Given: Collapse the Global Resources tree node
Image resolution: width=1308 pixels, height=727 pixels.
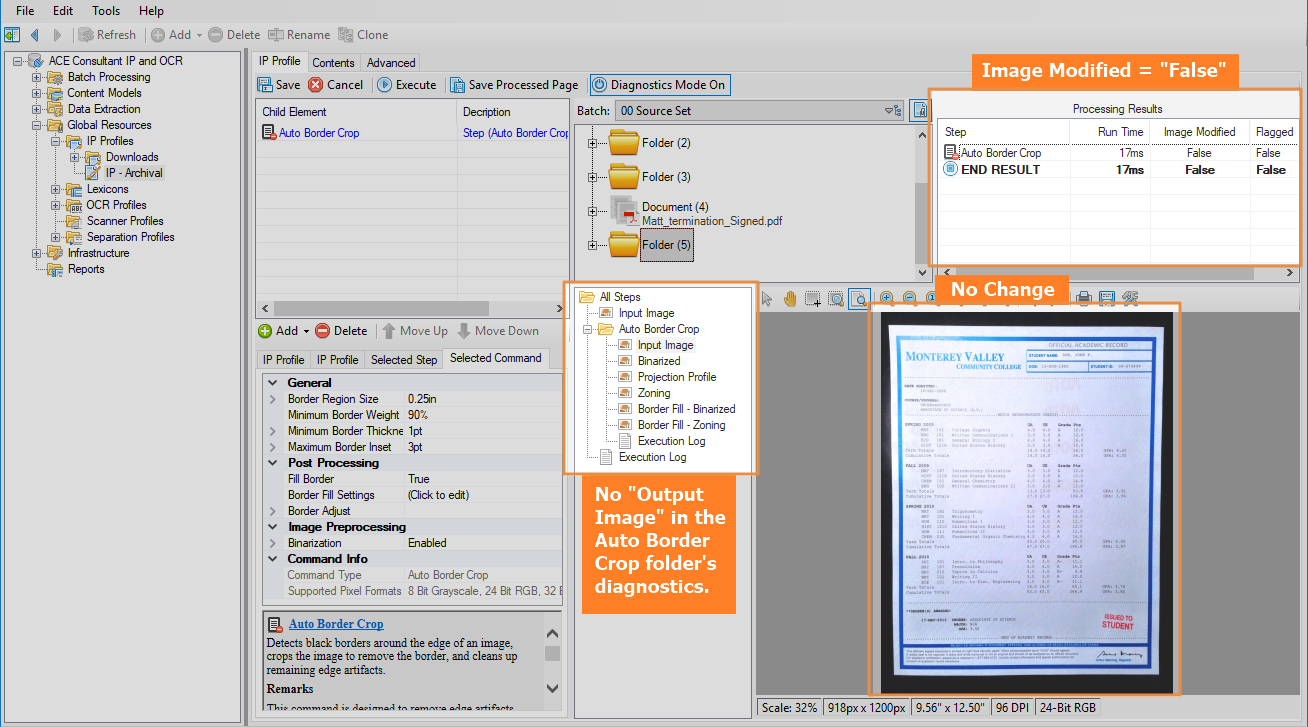Looking at the screenshot, I should (36, 125).
